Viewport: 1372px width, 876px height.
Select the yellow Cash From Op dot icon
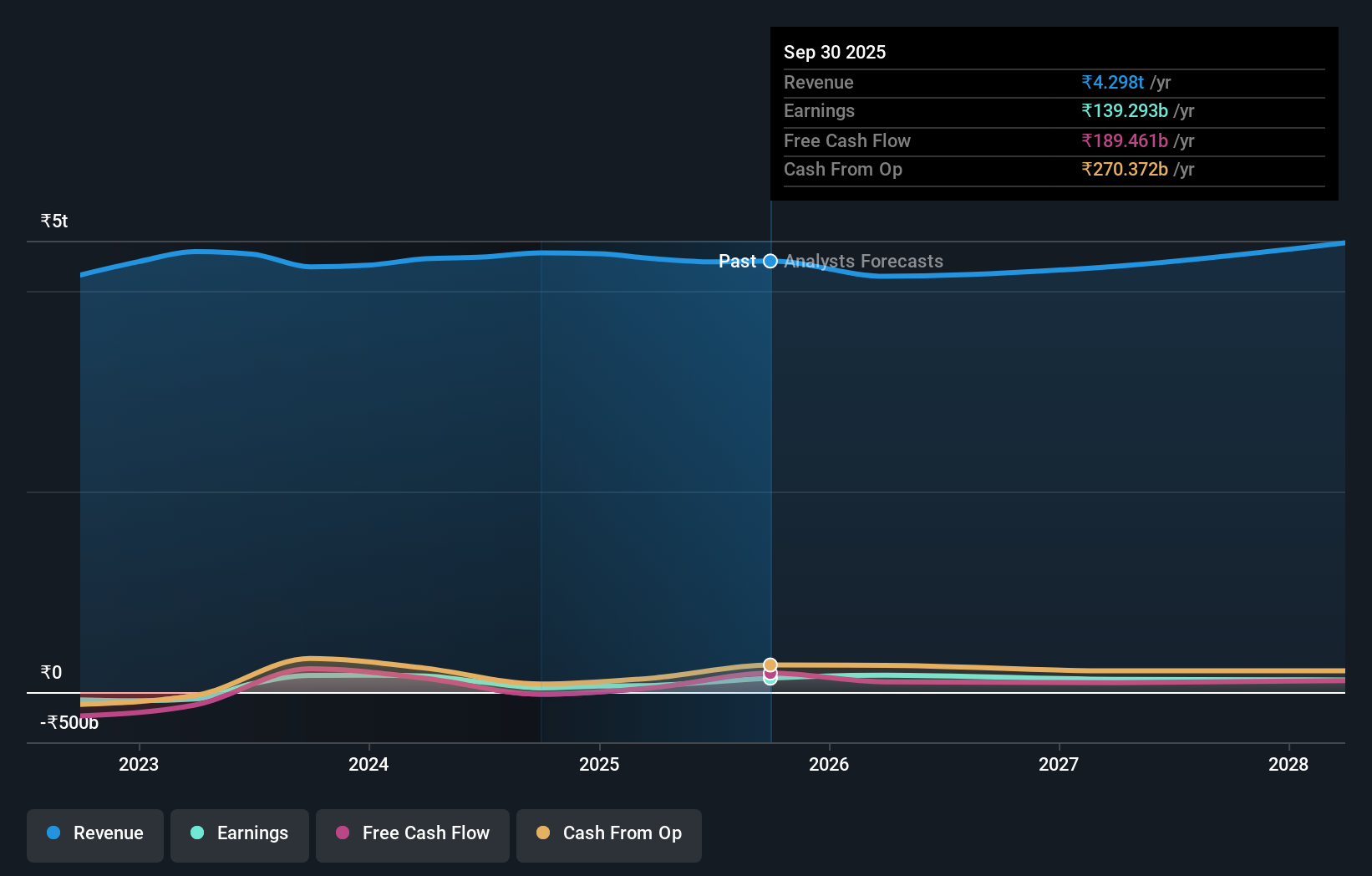[544, 833]
